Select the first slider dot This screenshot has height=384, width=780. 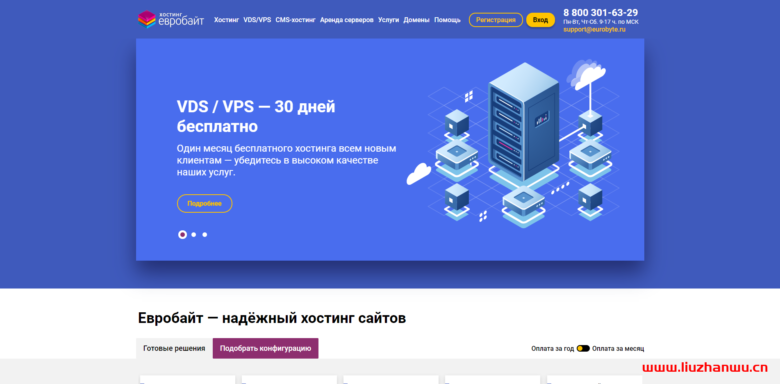pyautogui.click(x=183, y=234)
